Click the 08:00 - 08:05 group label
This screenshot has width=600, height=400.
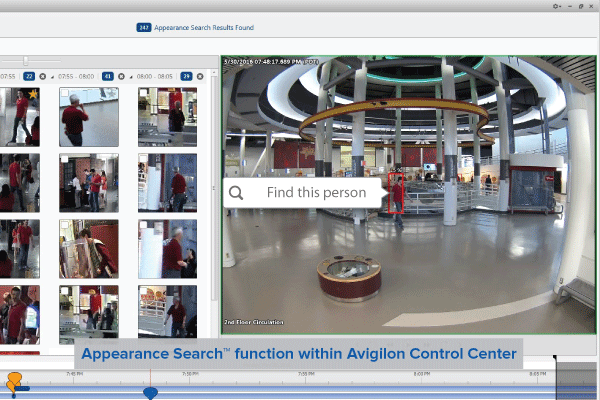(155, 77)
